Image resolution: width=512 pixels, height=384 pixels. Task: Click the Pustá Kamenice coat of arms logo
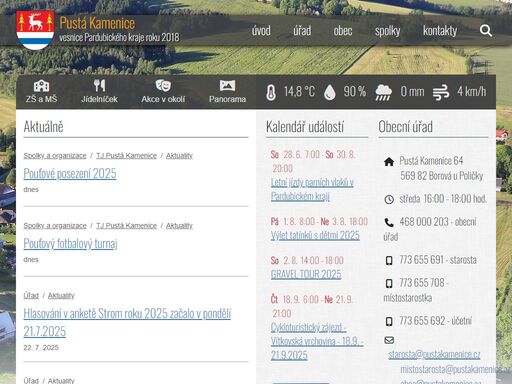(x=35, y=30)
